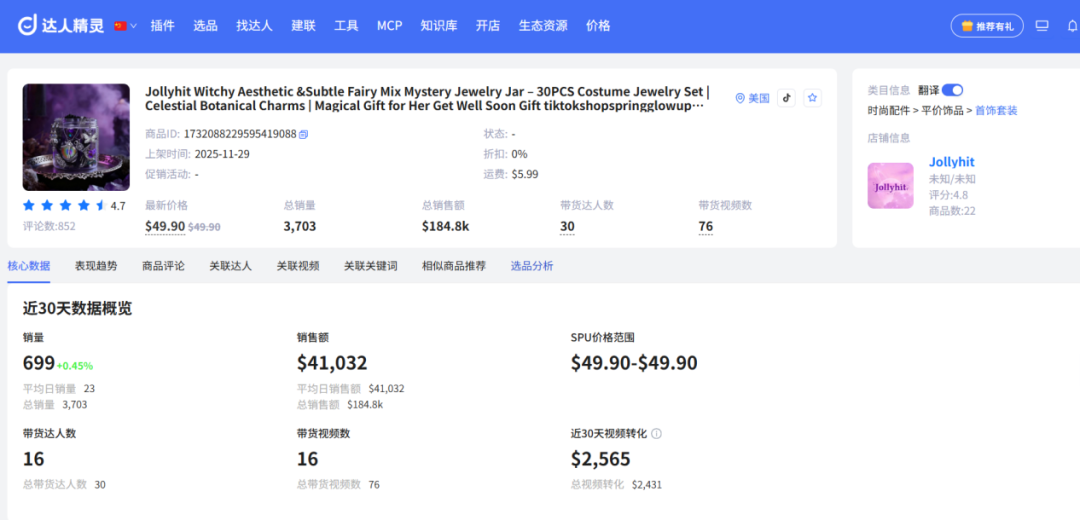Click the 平价饰品 category text

click(942, 110)
